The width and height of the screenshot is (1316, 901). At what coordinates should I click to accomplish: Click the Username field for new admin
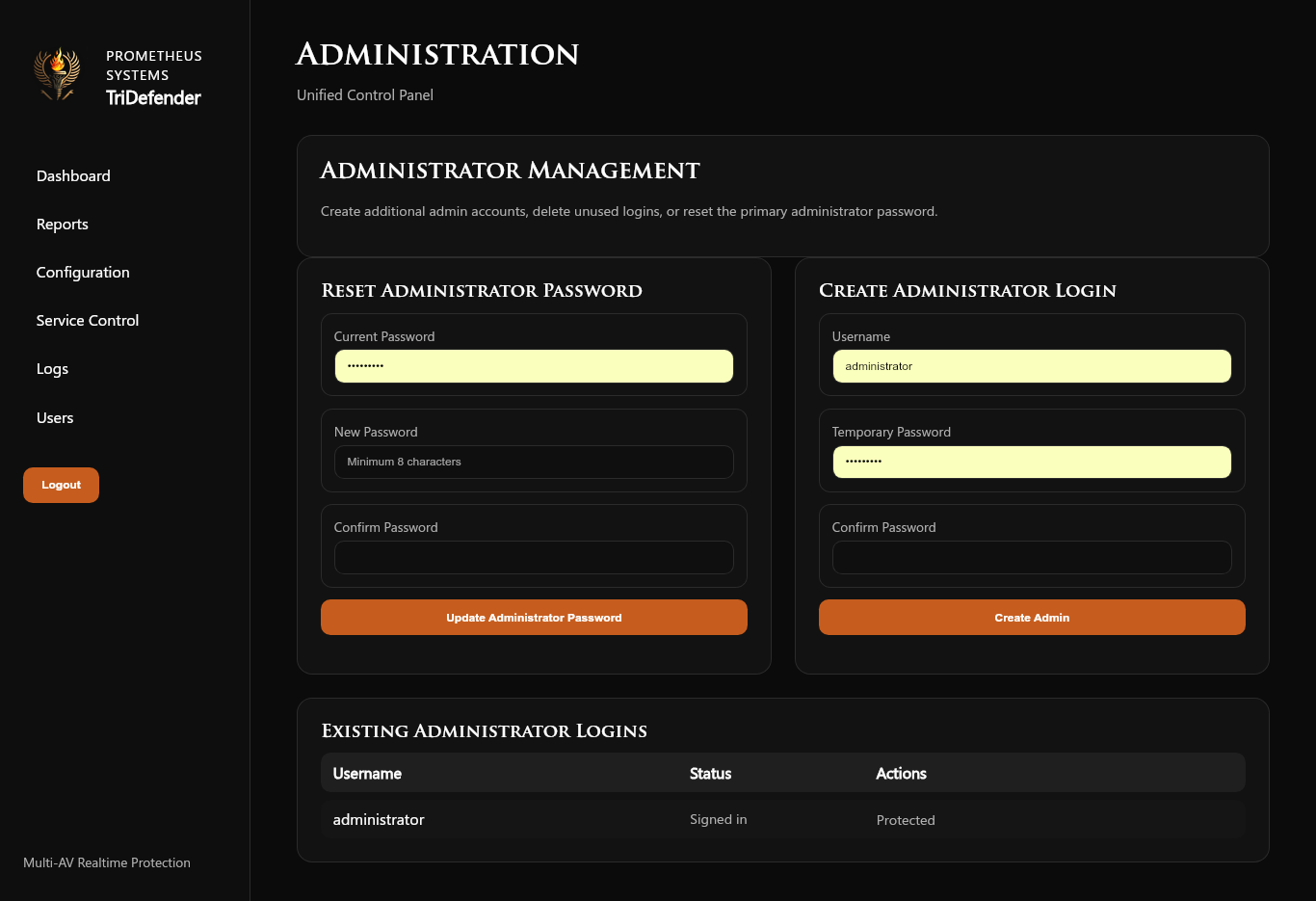[1032, 366]
